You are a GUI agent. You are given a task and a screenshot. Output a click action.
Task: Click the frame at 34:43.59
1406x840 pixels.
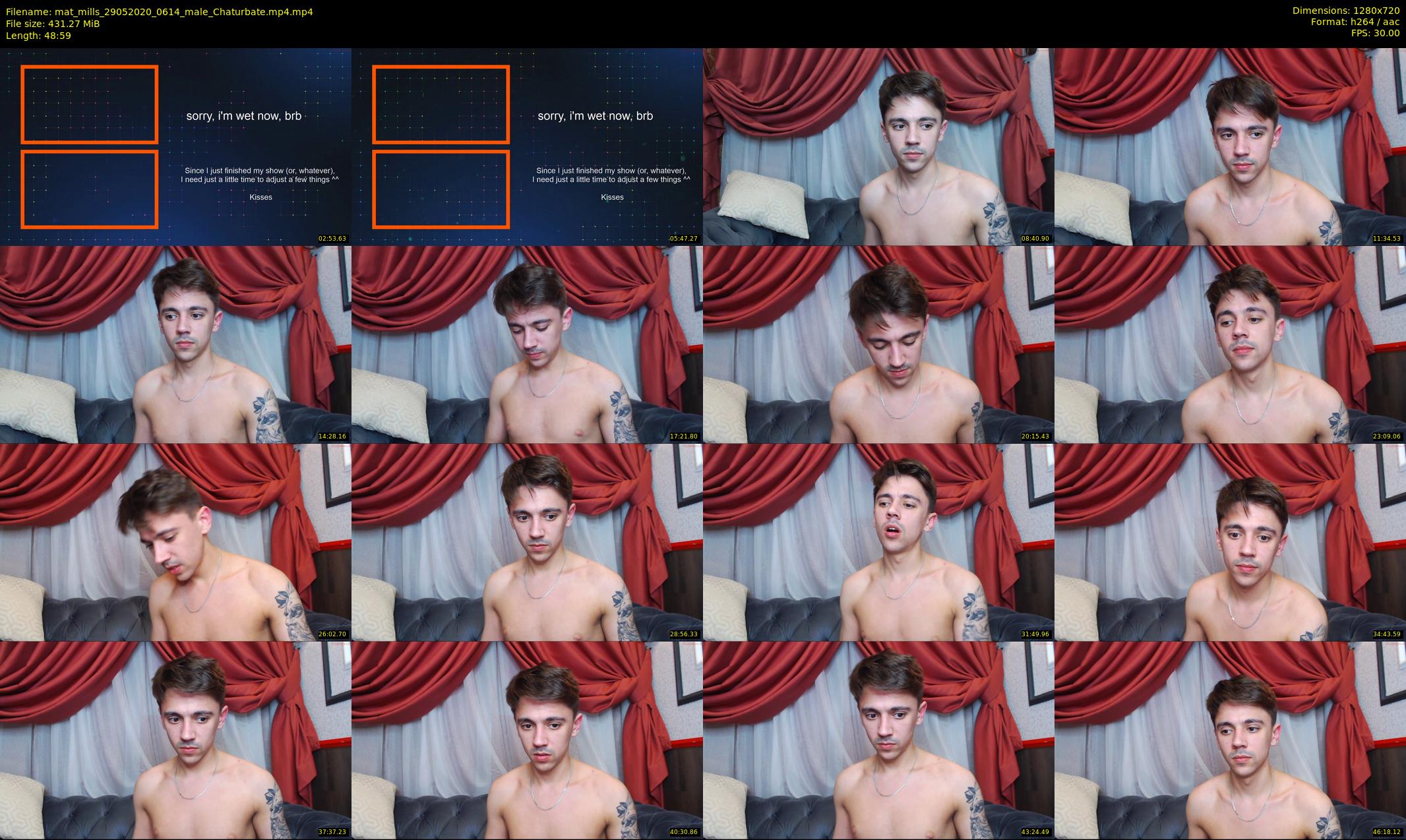point(1230,542)
